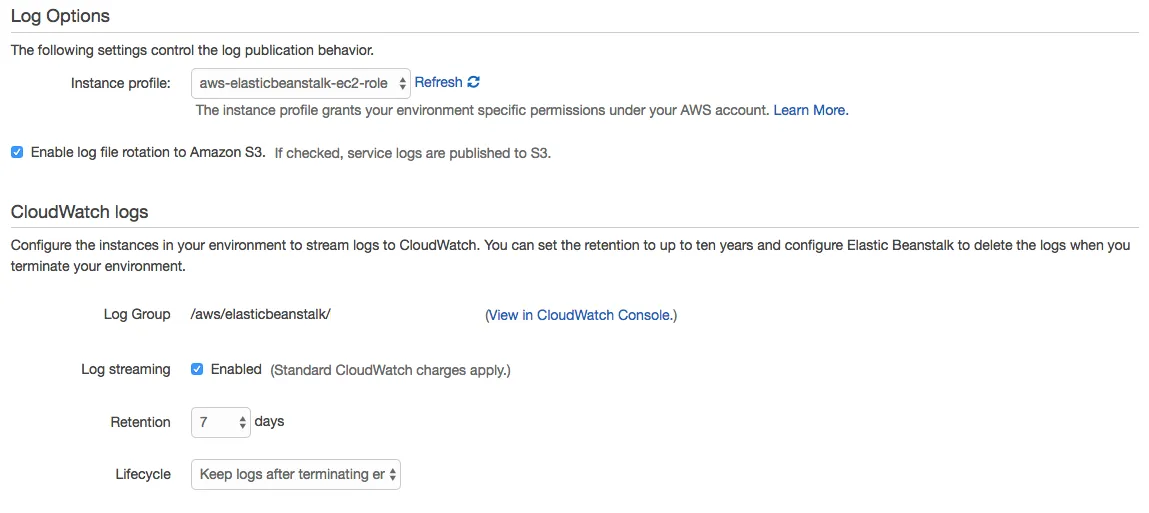Open the Retention days dropdown
The height and width of the screenshot is (513, 1149).
pyautogui.click(x=220, y=422)
